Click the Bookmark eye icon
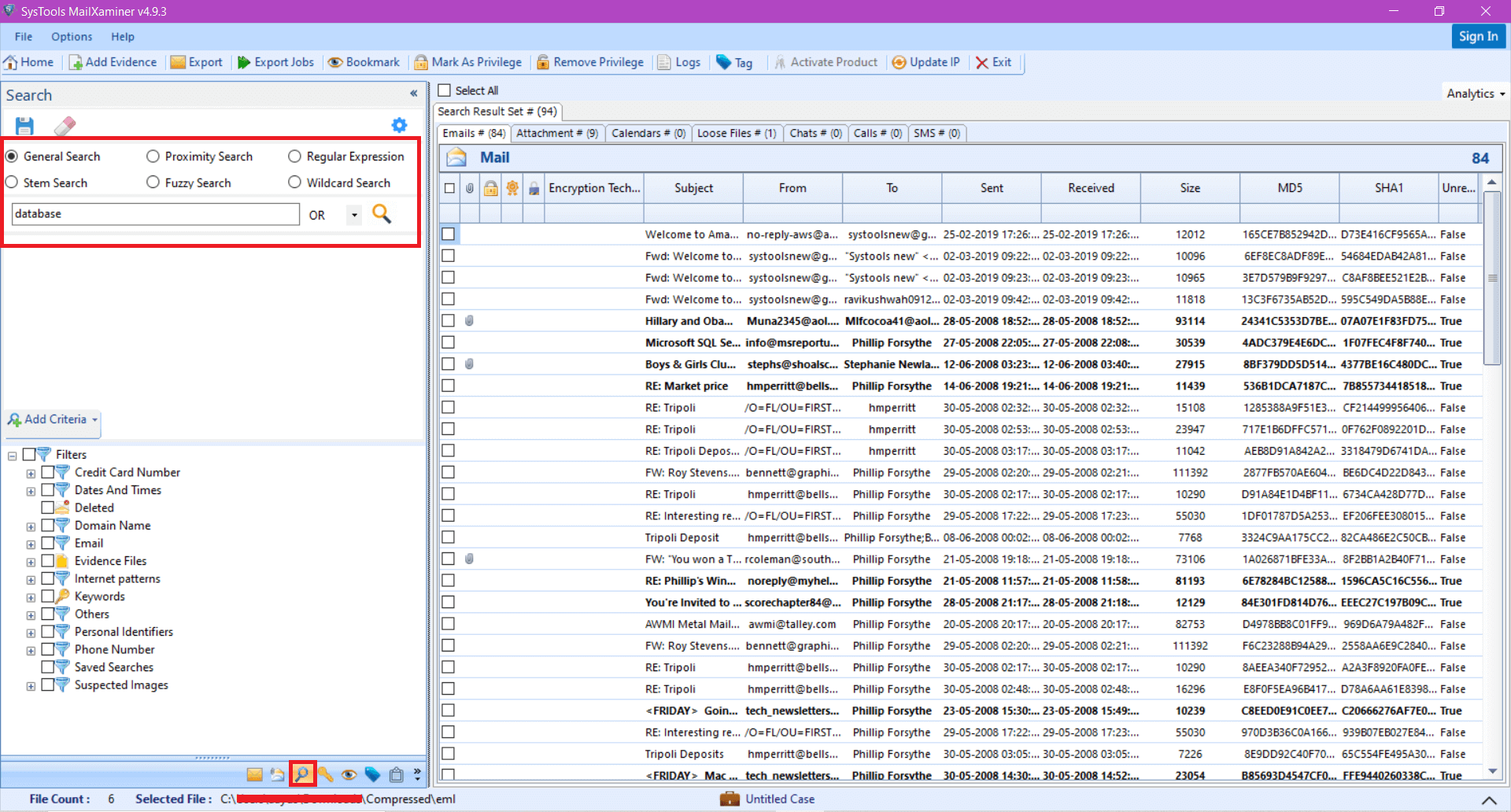 coord(335,62)
